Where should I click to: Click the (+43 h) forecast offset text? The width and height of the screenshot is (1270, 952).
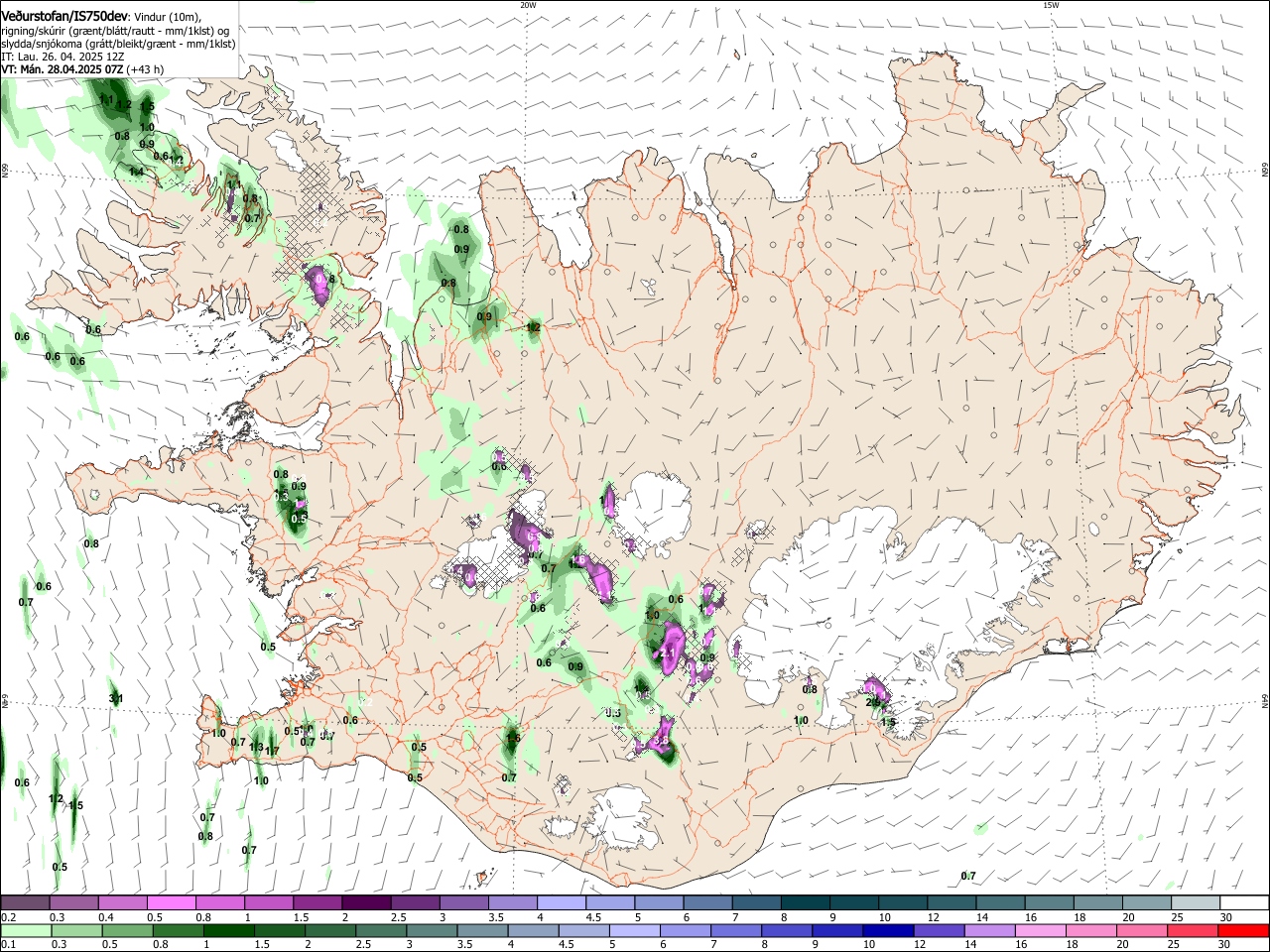pos(146,69)
